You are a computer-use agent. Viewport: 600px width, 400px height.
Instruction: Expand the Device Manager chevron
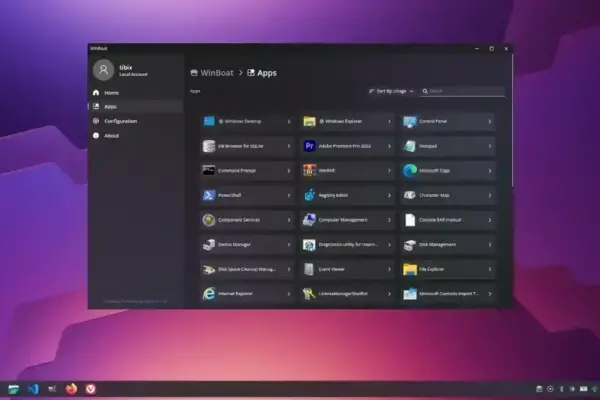click(x=289, y=245)
